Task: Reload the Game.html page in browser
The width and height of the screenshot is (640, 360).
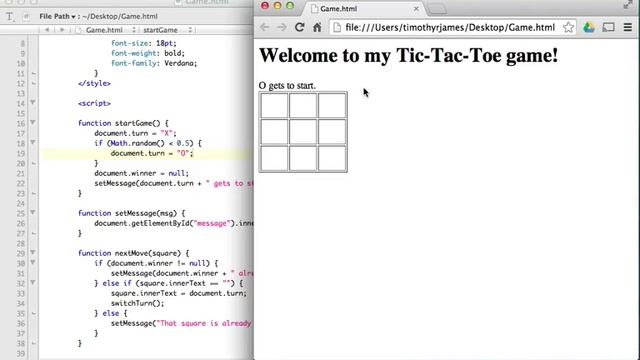Action: coord(300,27)
